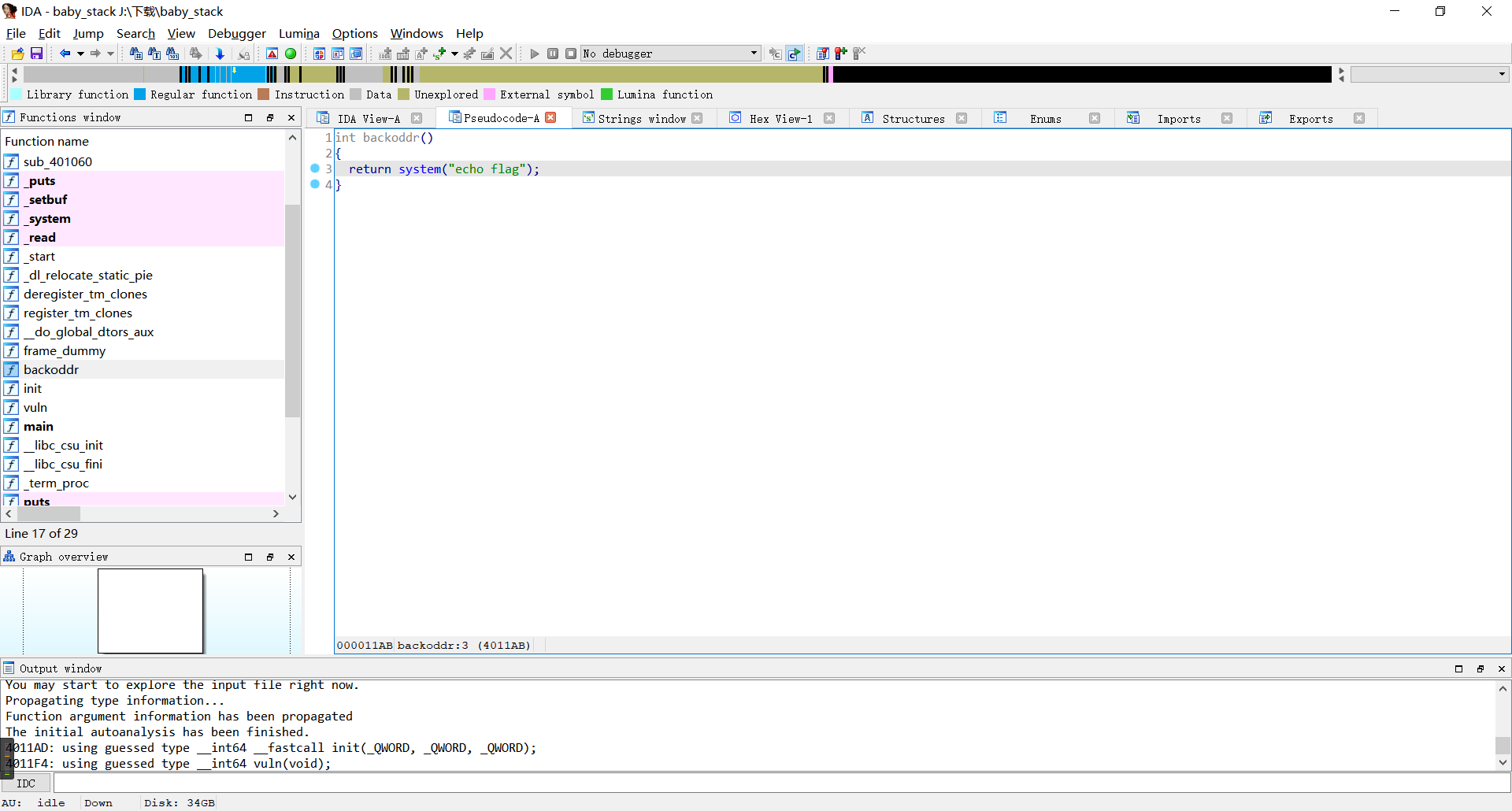Expand the jump back history dropdown arrow
Screen dimensions: 1512x811
[x=80, y=54]
